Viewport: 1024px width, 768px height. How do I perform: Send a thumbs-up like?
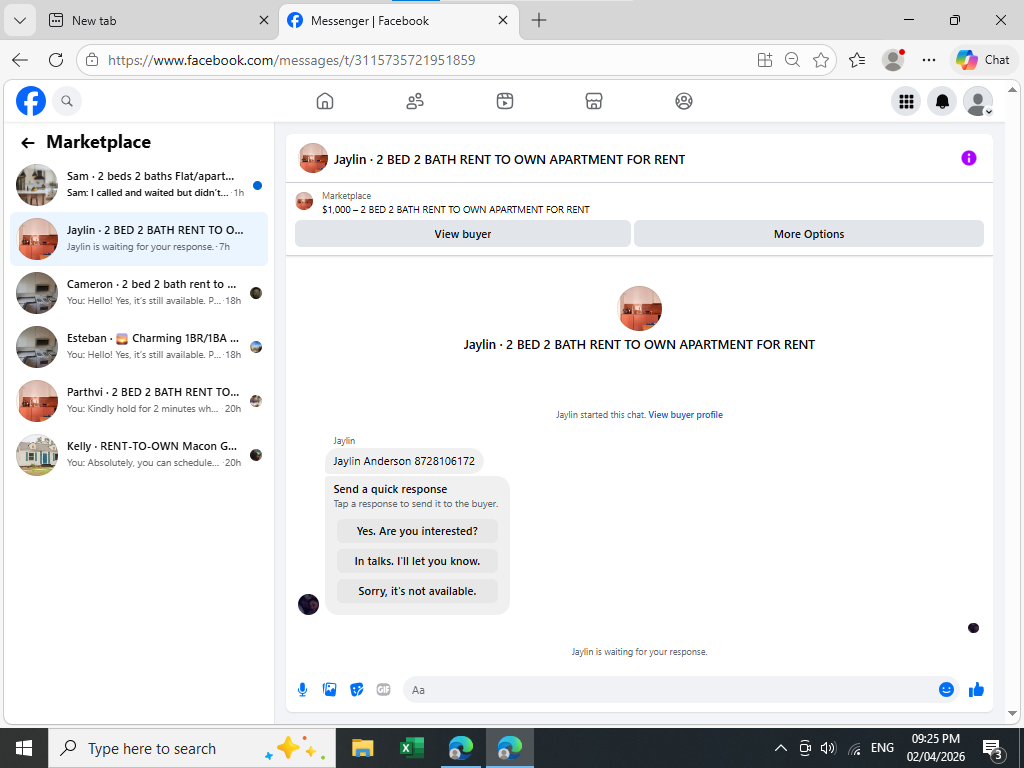(976, 690)
